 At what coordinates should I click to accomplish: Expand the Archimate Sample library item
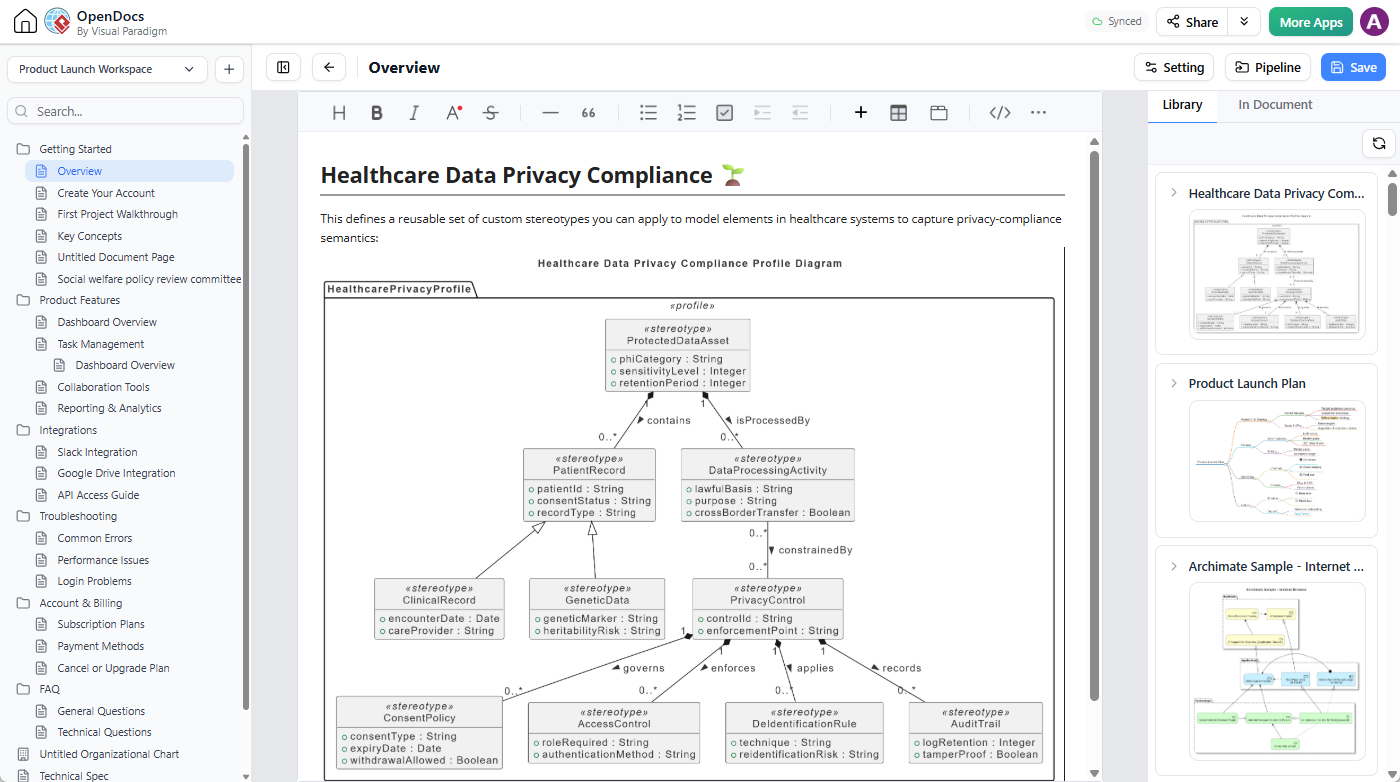pos(1174,566)
